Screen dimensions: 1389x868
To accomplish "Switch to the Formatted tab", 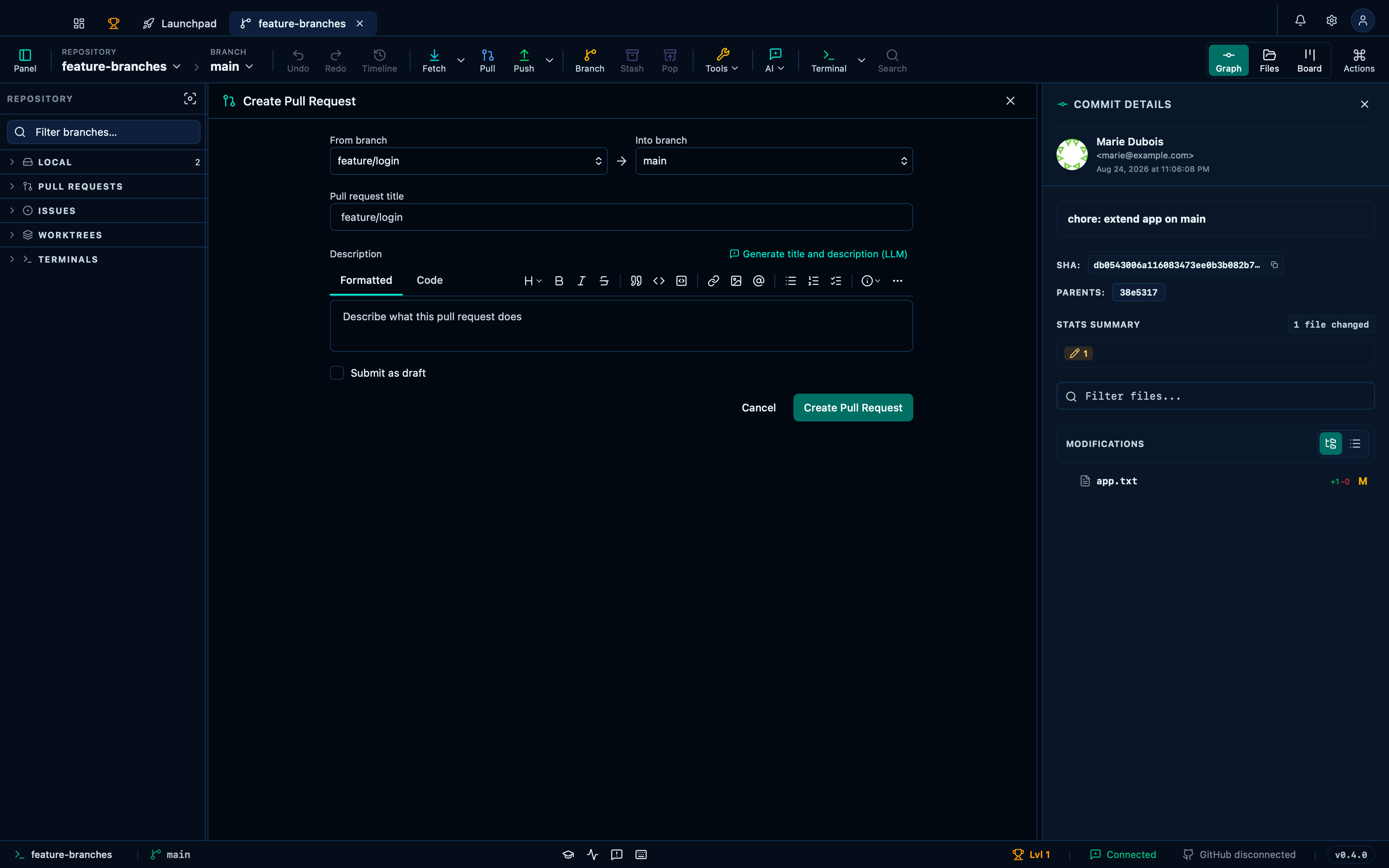I will coord(365,280).
